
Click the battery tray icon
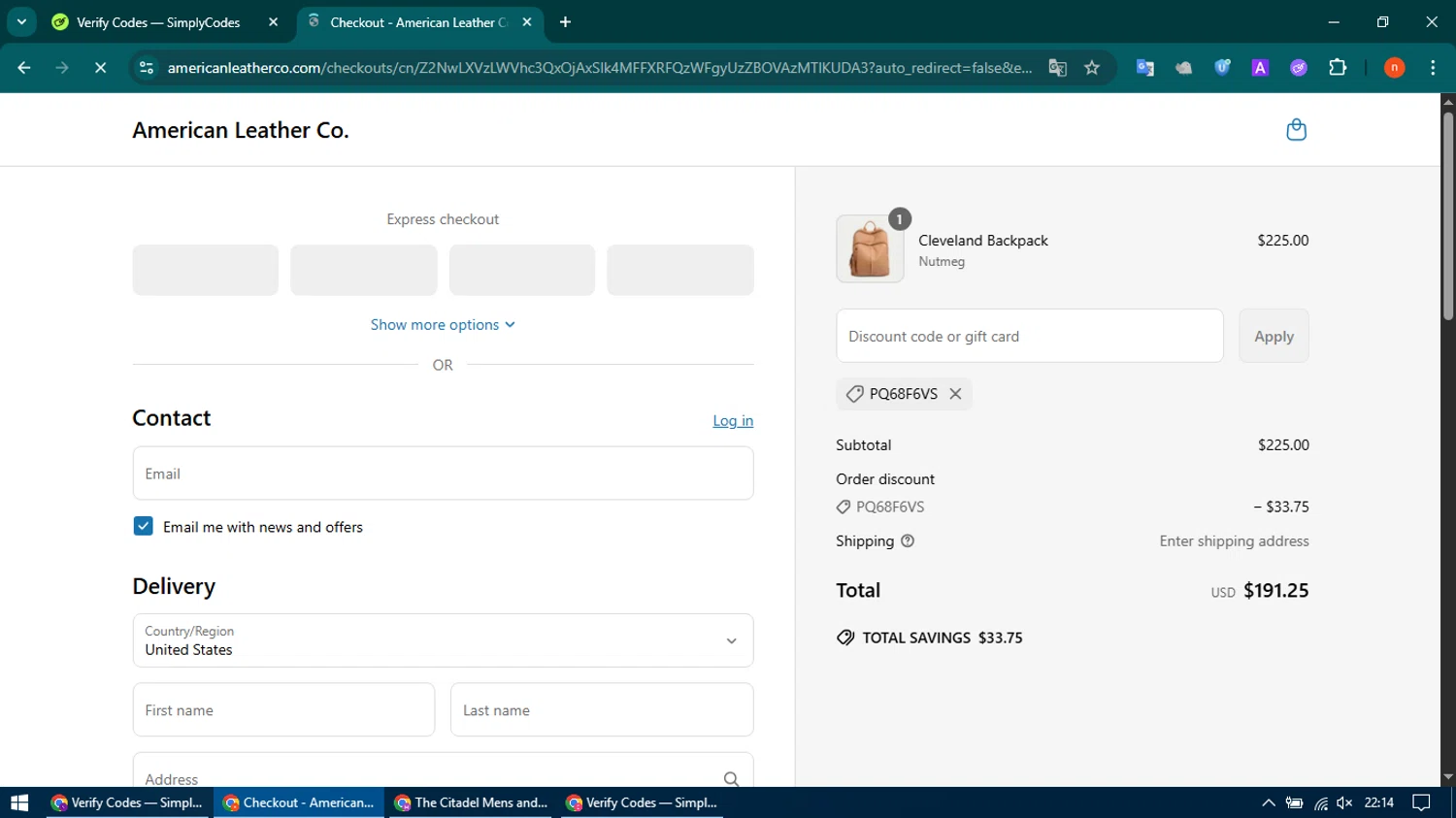pyautogui.click(x=1294, y=802)
